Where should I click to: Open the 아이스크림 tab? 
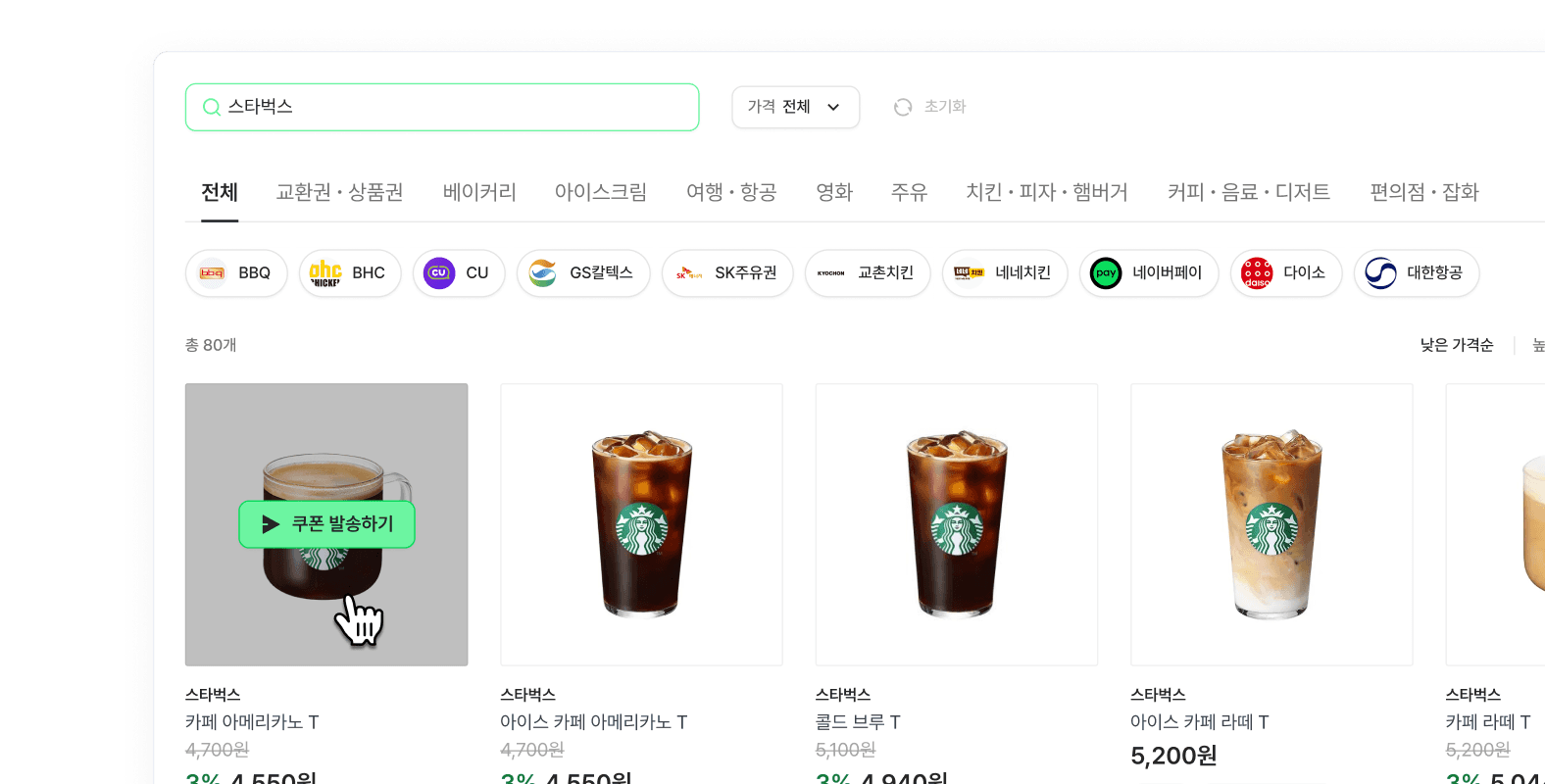(601, 192)
